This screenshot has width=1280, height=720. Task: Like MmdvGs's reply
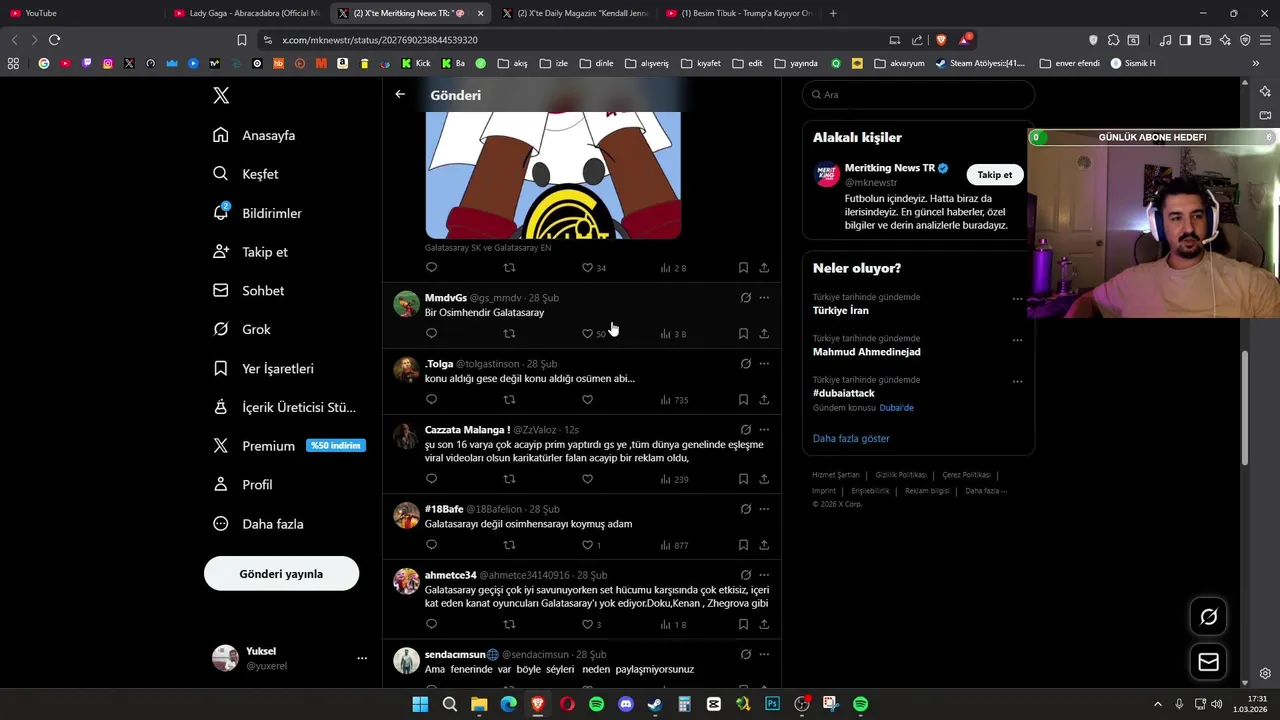coord(588,334)
